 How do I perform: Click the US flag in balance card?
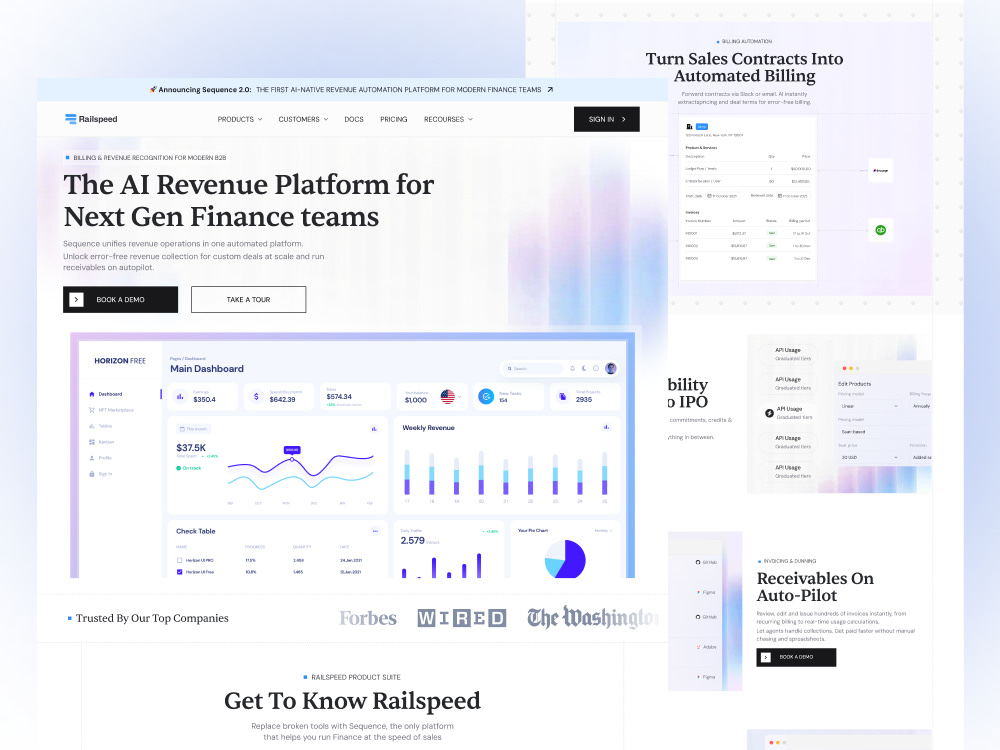coord(447,397)
